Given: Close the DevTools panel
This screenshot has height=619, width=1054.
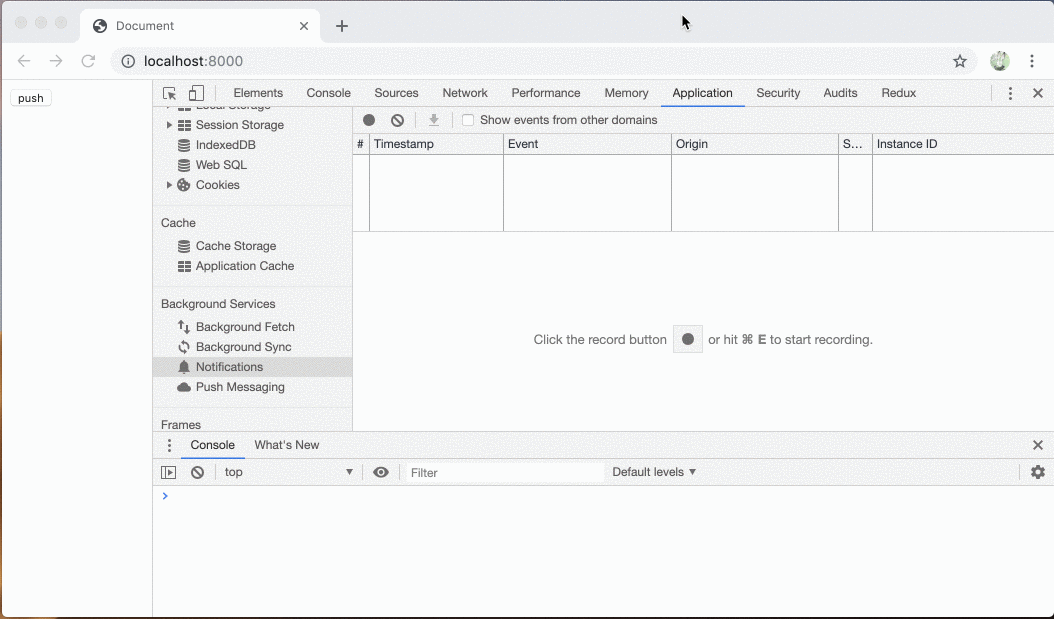Looking at the screenshot, I should pyautogui.click(x=1038, y=93).
